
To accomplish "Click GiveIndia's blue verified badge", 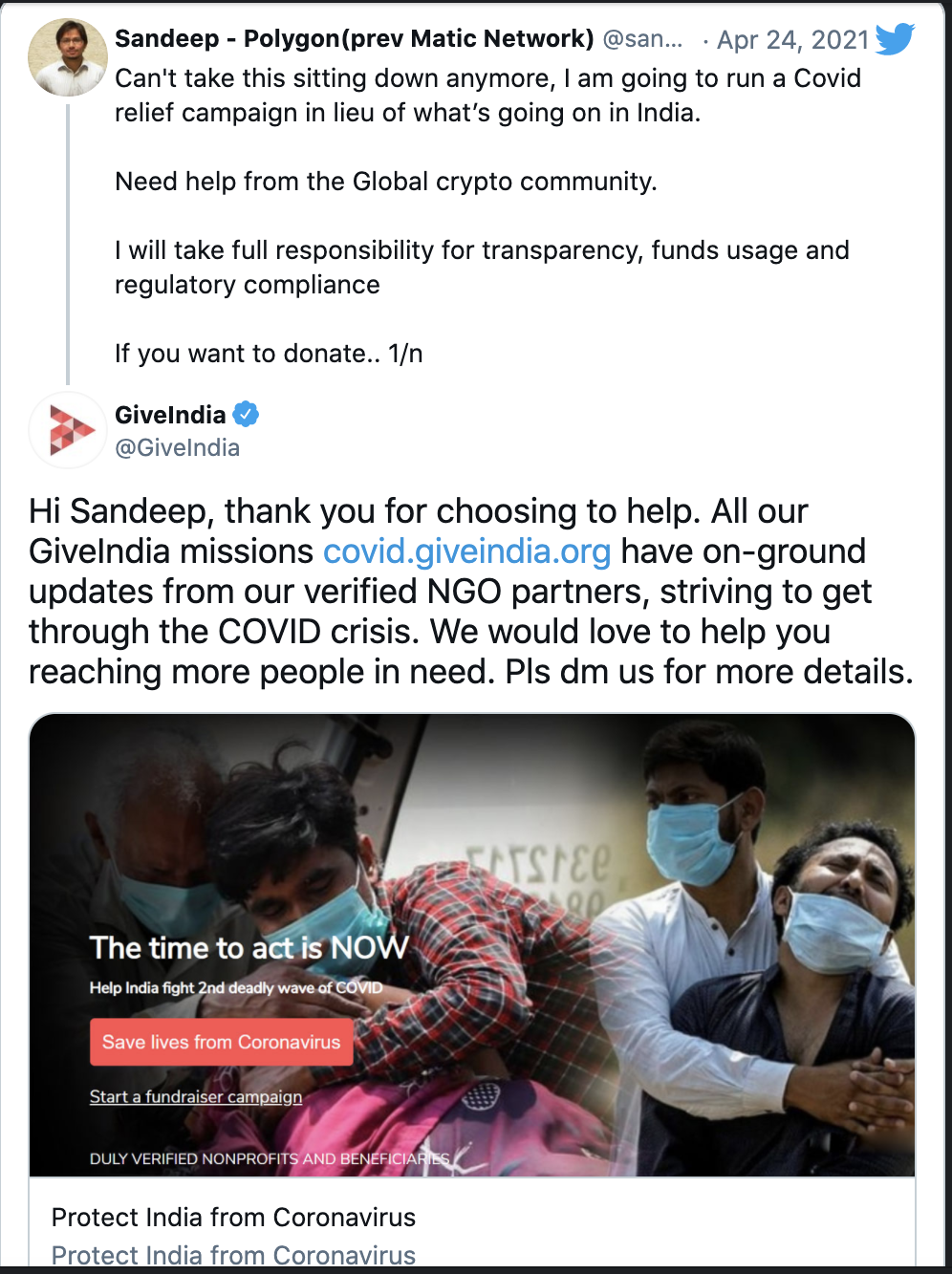I will tap(247, 414).
